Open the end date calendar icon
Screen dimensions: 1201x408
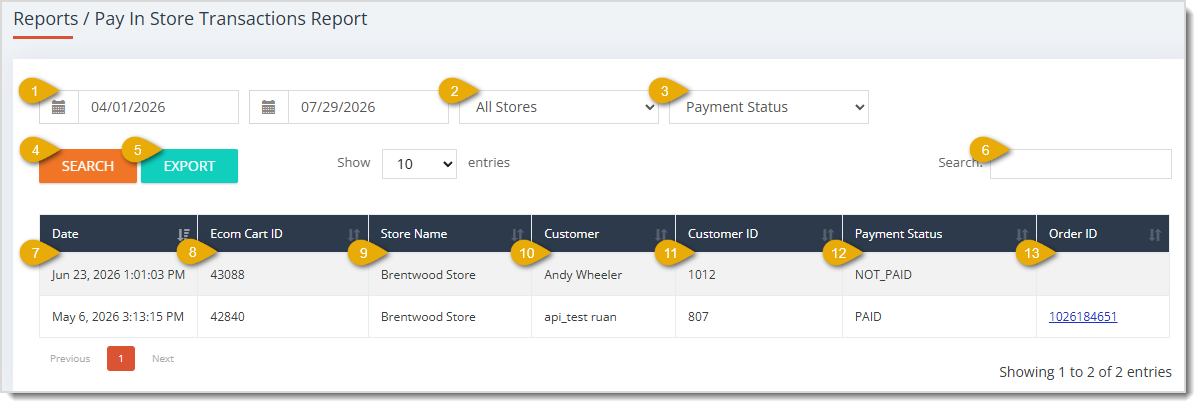269,107
